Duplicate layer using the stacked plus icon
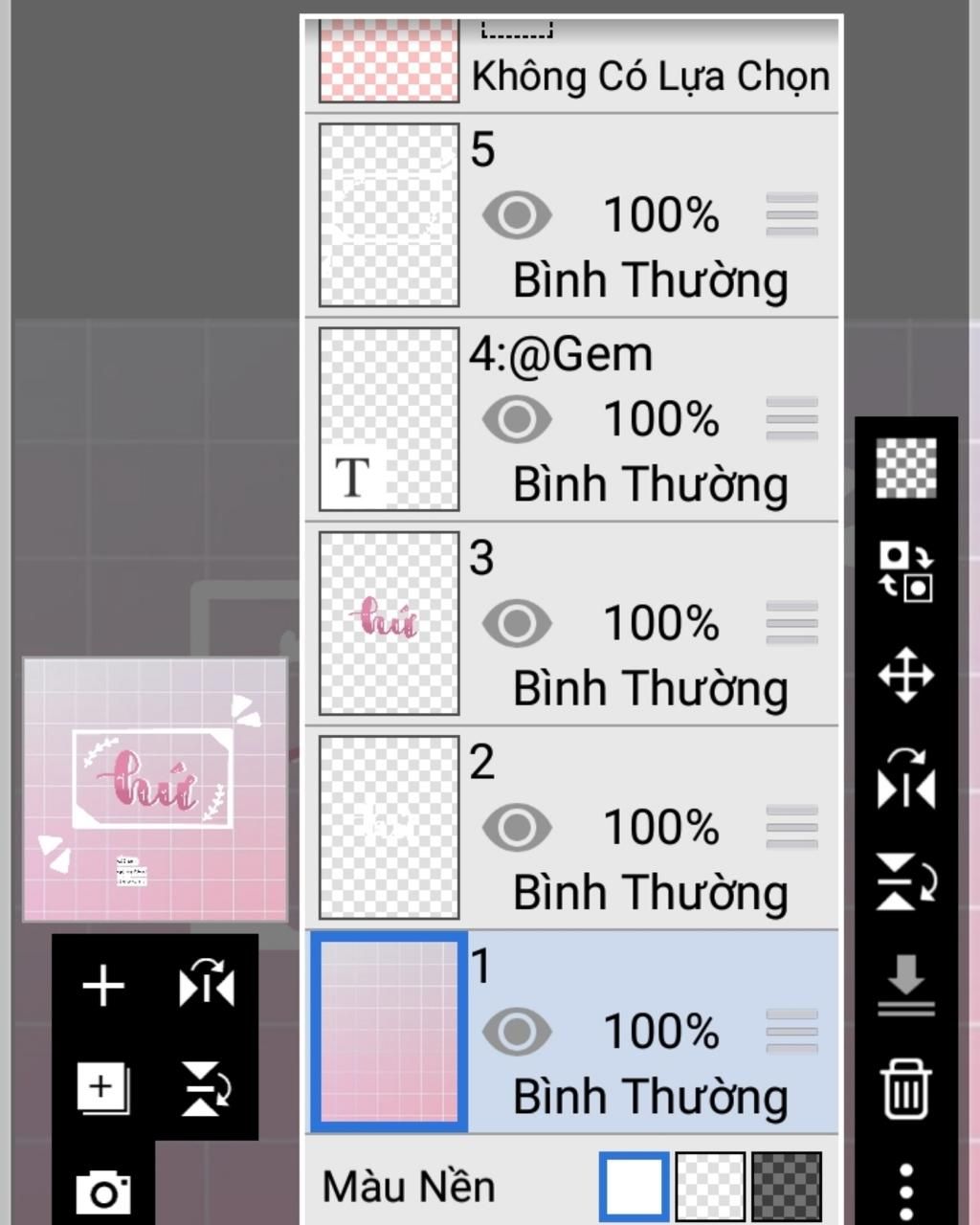Image resolution: width=980 pixels, height=1225 pixels. (x=103, y=1089)
